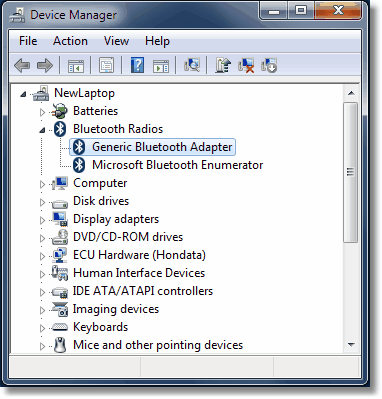Screen dimensions: 382x399
Task: Click the Generic Bluetooth Adapter Bluetooth icon
Action: (79, 147)
